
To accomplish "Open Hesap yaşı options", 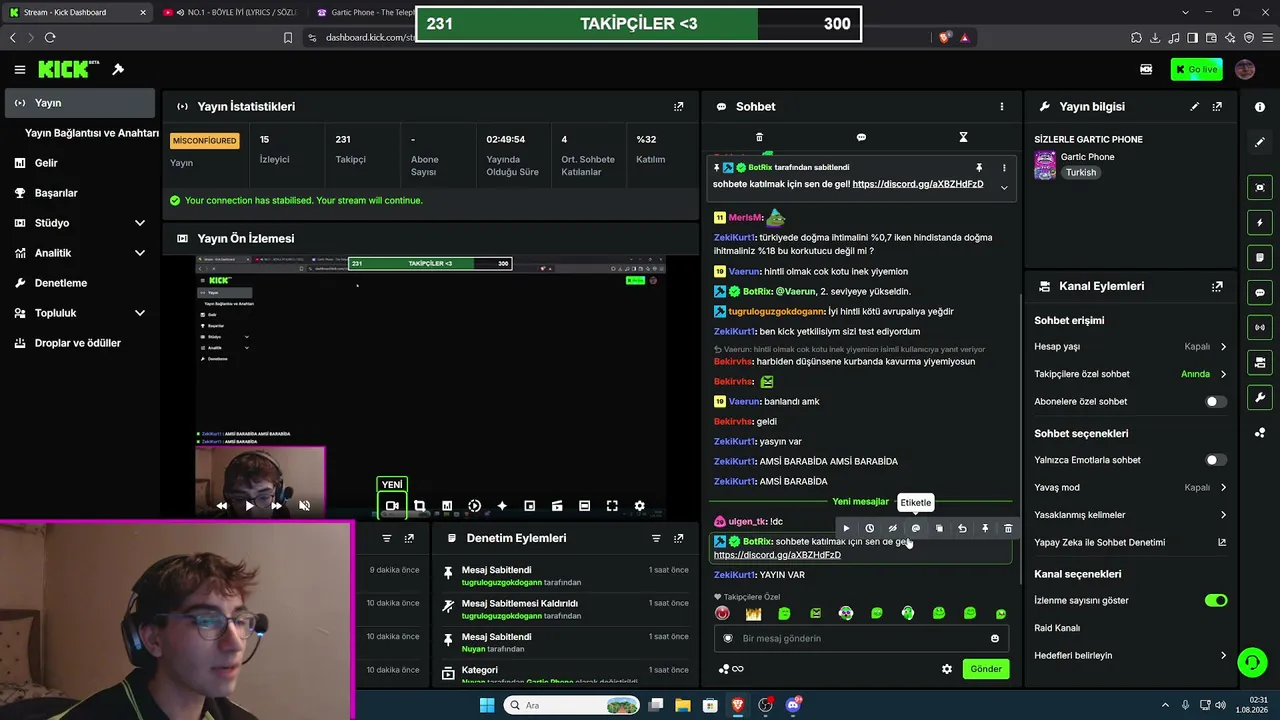I will point(1130,347).
